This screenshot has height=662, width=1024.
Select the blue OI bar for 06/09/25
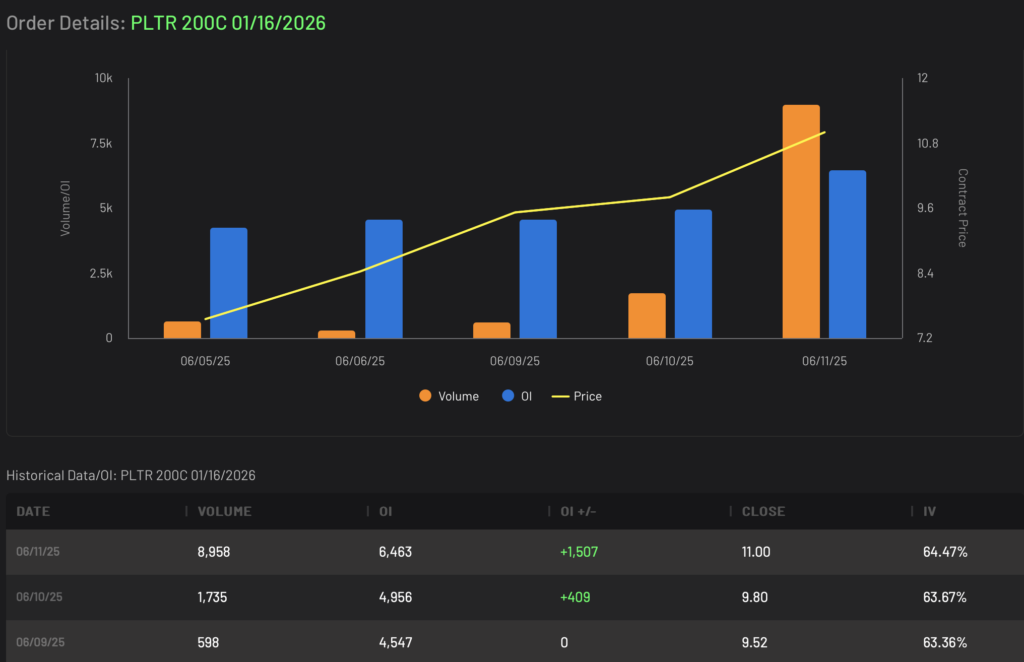(538, 279)
